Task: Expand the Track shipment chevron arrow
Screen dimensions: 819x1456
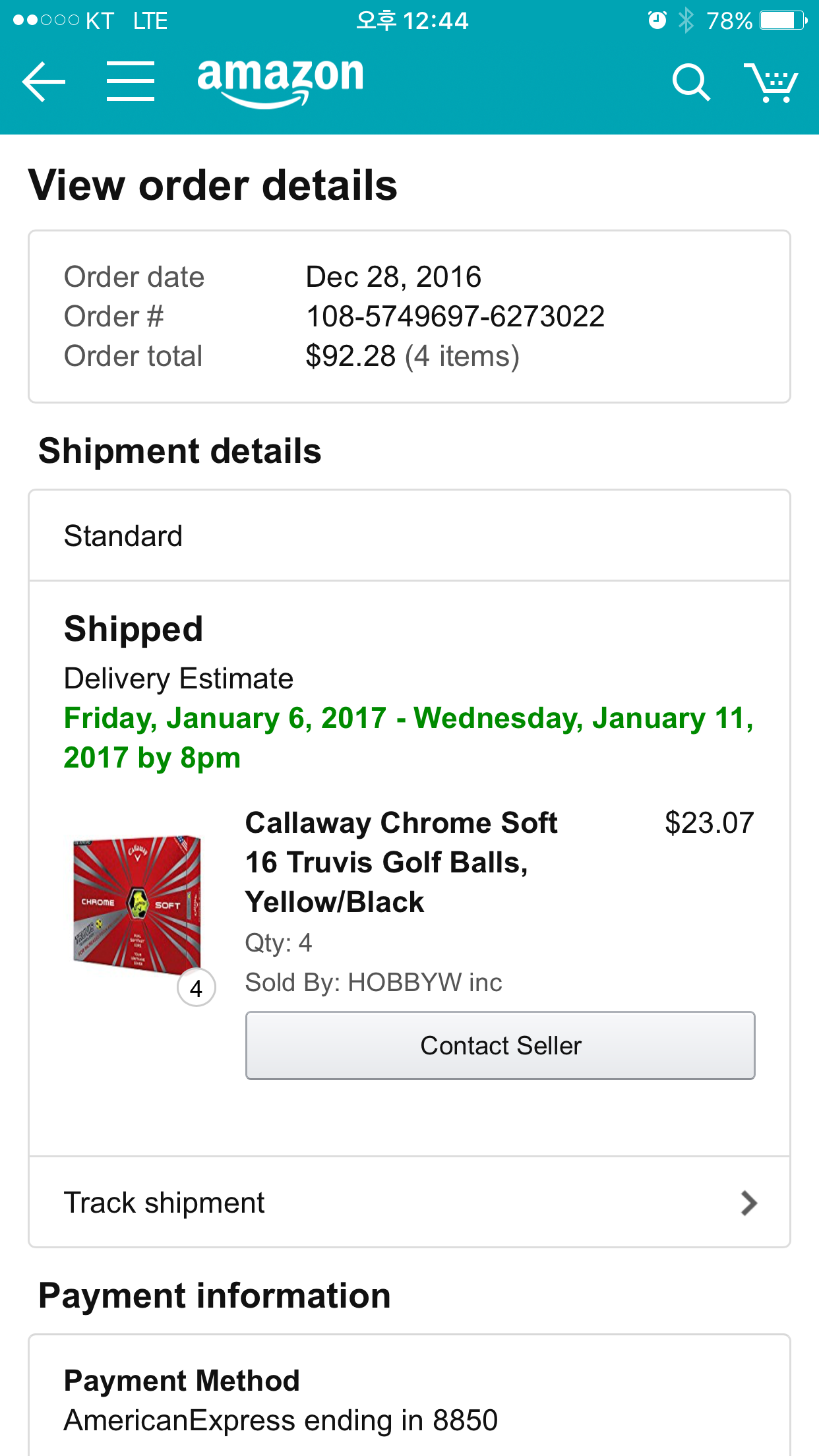Action: [748, 1203]
